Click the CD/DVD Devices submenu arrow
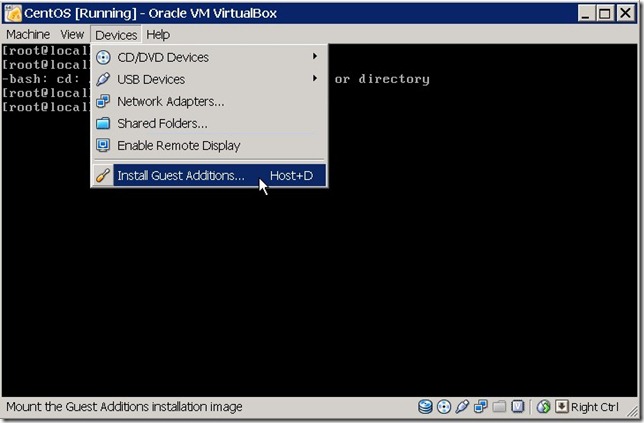 (x=315, y=56)
